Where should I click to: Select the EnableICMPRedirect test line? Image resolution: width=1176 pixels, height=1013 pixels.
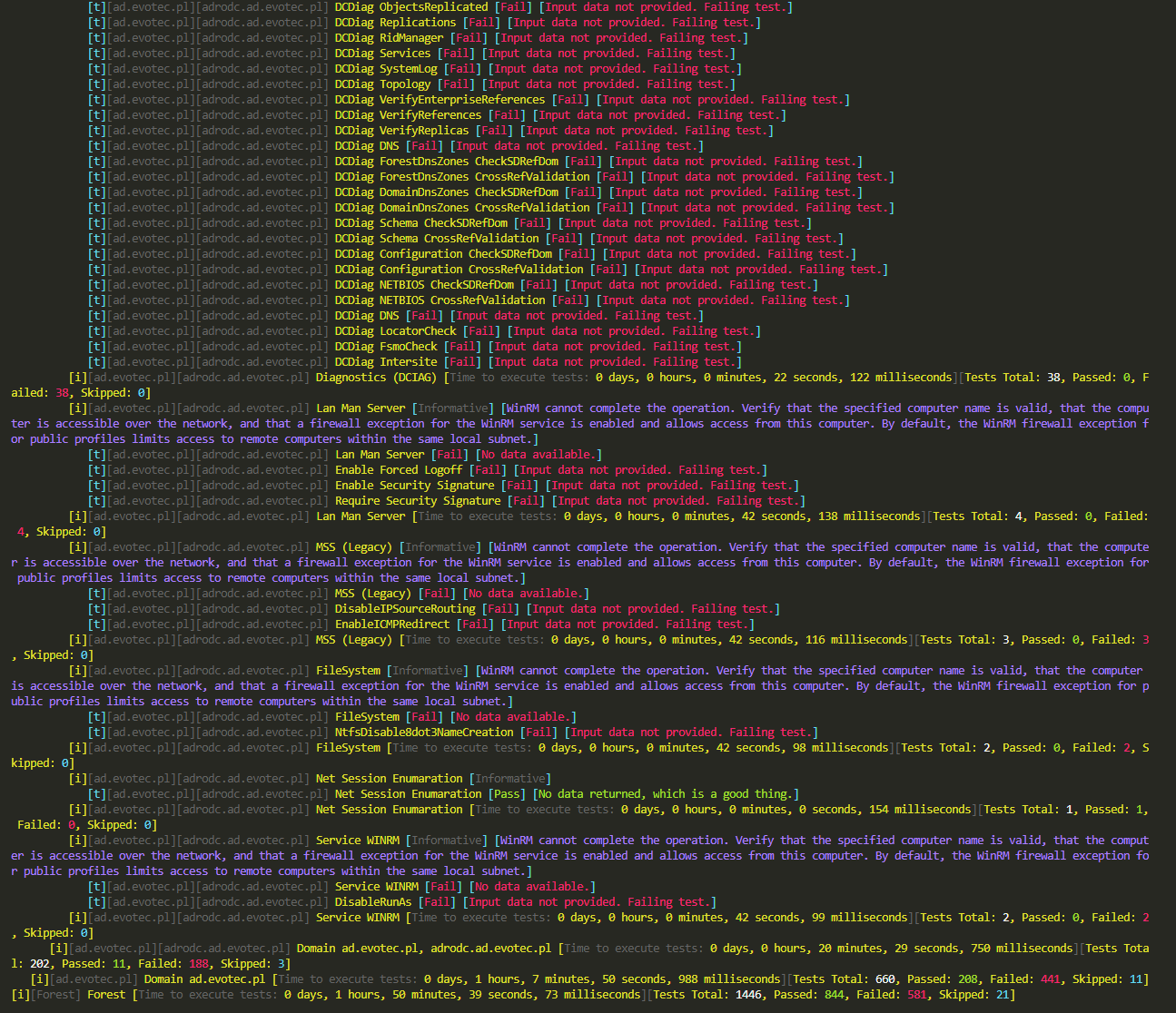pos(392,625)
